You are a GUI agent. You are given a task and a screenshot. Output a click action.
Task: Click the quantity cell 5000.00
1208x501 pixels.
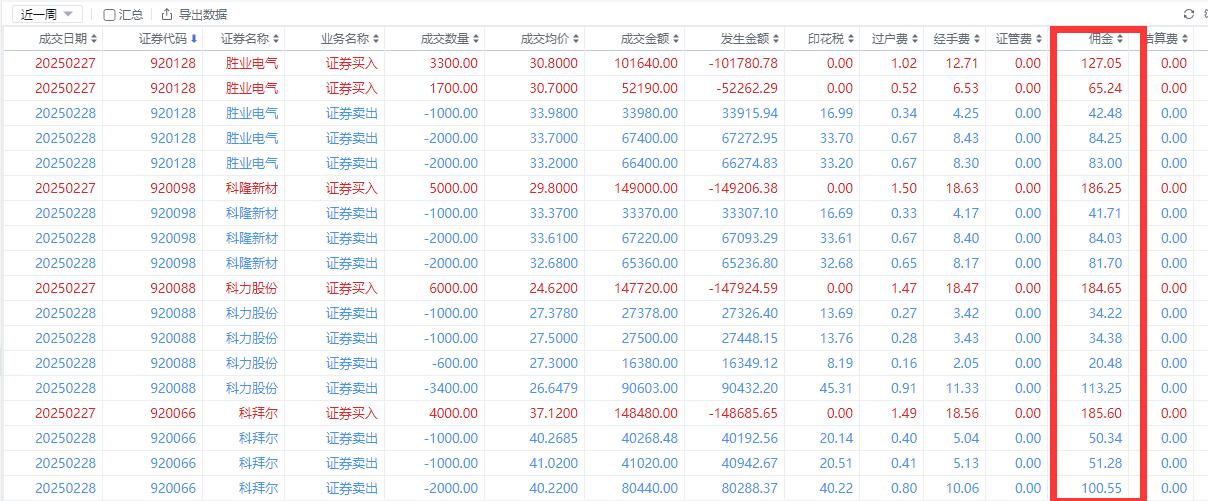pos(453,188)
